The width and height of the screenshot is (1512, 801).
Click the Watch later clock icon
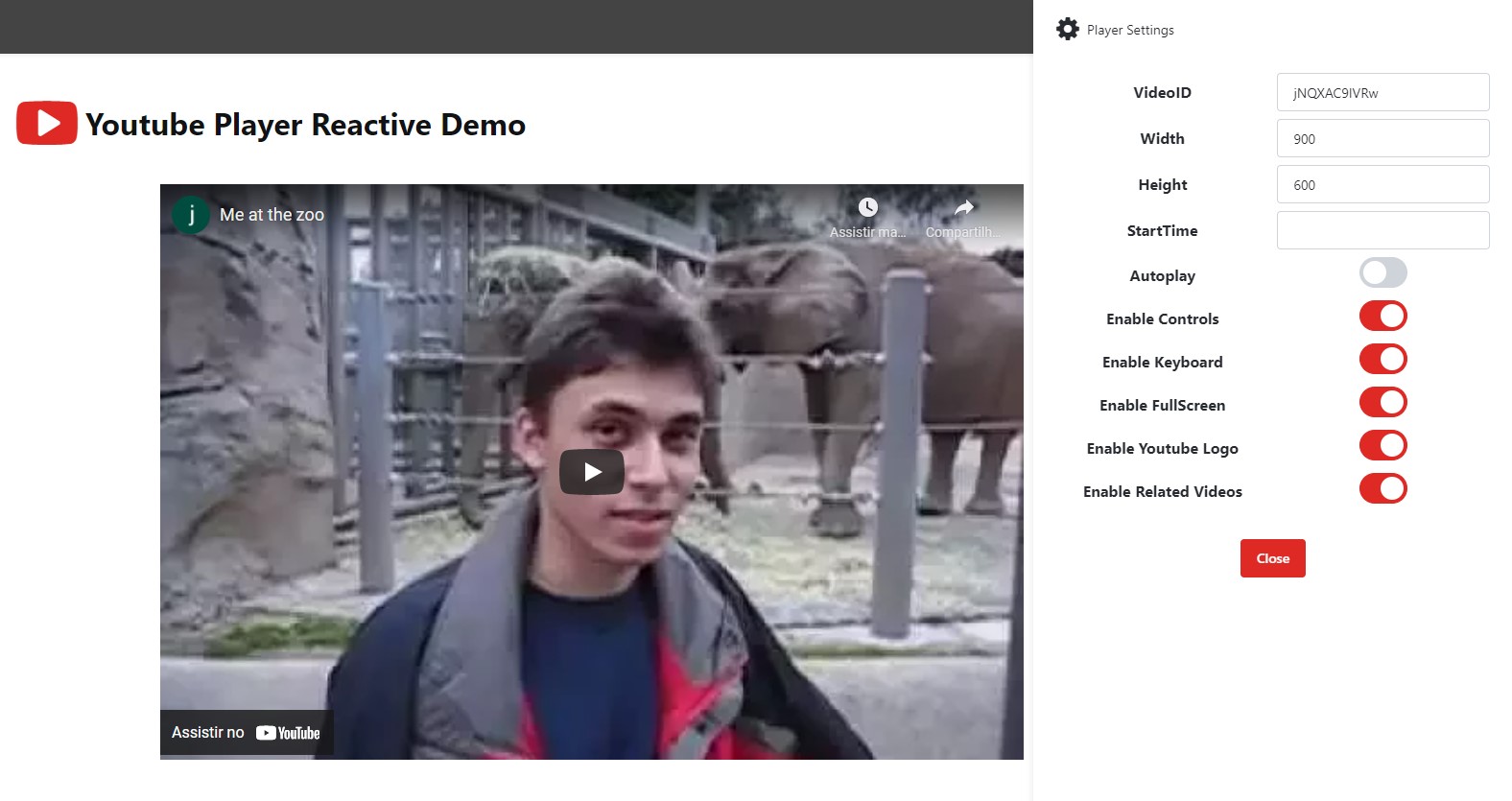[x=867, y=207]
